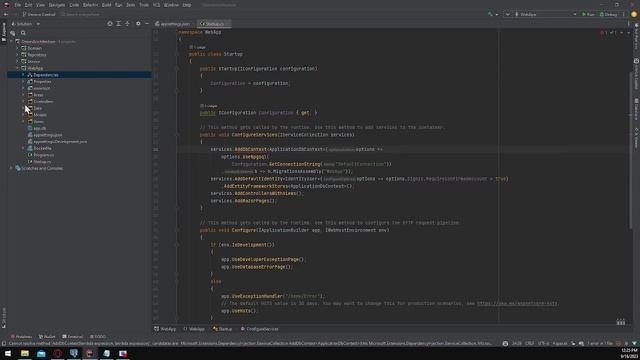Screen dimensions: 640x360
Task: Expand all nodes in Solution explorer
Action: pyautogui.click(x=118, y=24)
